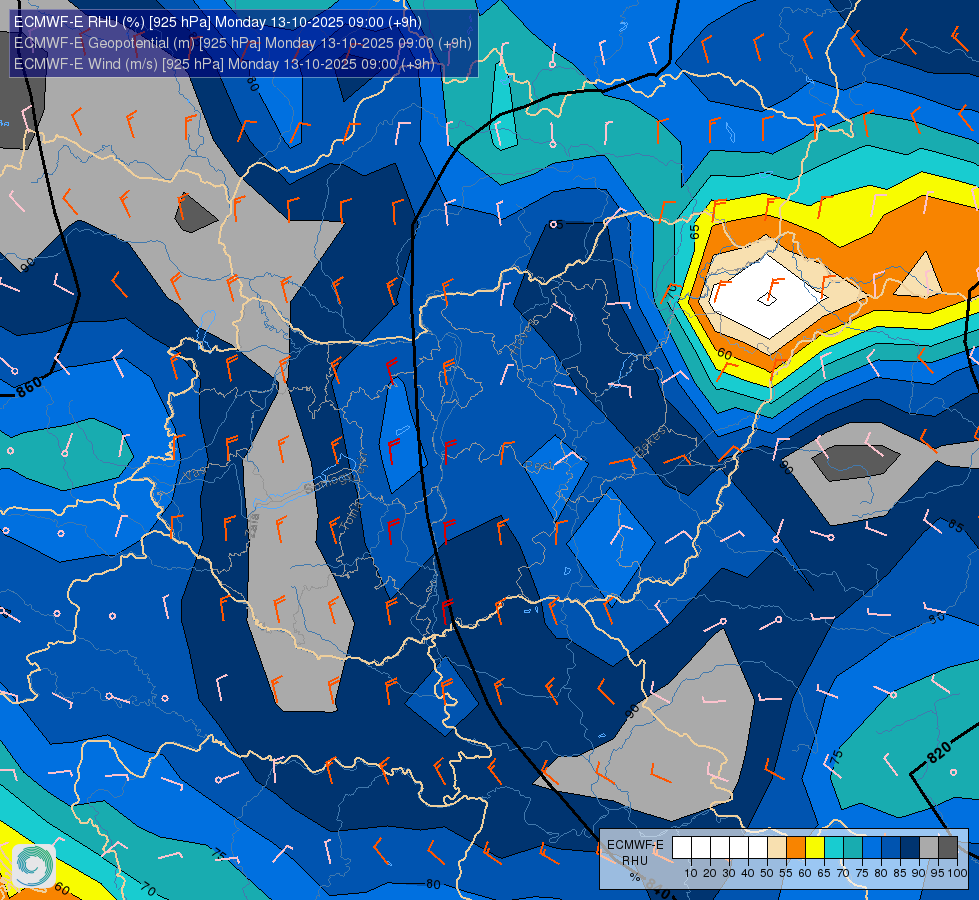Select the ECMWF-E RHU (%) title line
Image resolution: width=979 pixels, height=900 pixels.
(217, 22)
